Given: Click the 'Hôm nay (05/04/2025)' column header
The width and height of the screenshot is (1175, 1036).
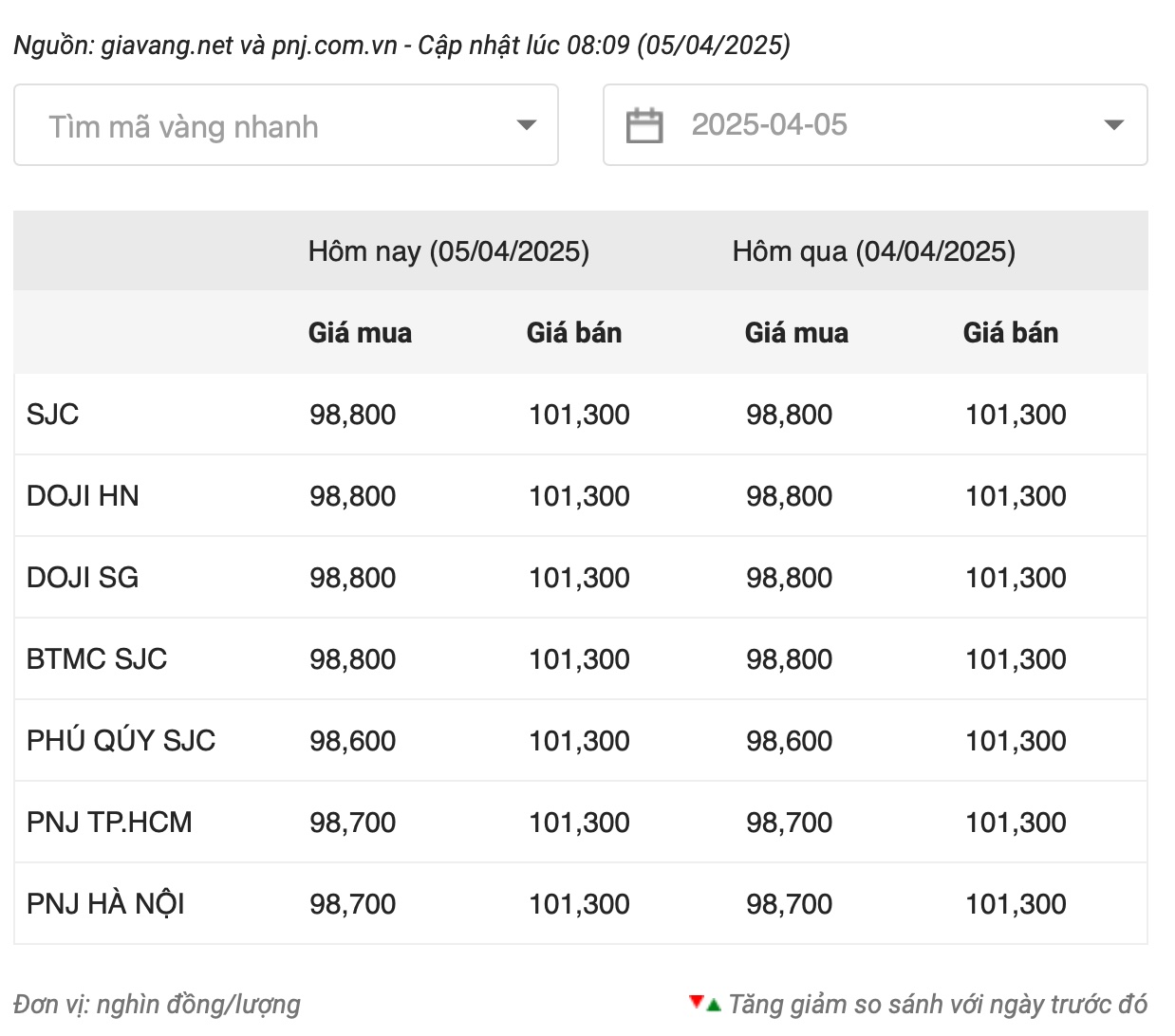Looking at the screenshot, I should click(448, 251).
